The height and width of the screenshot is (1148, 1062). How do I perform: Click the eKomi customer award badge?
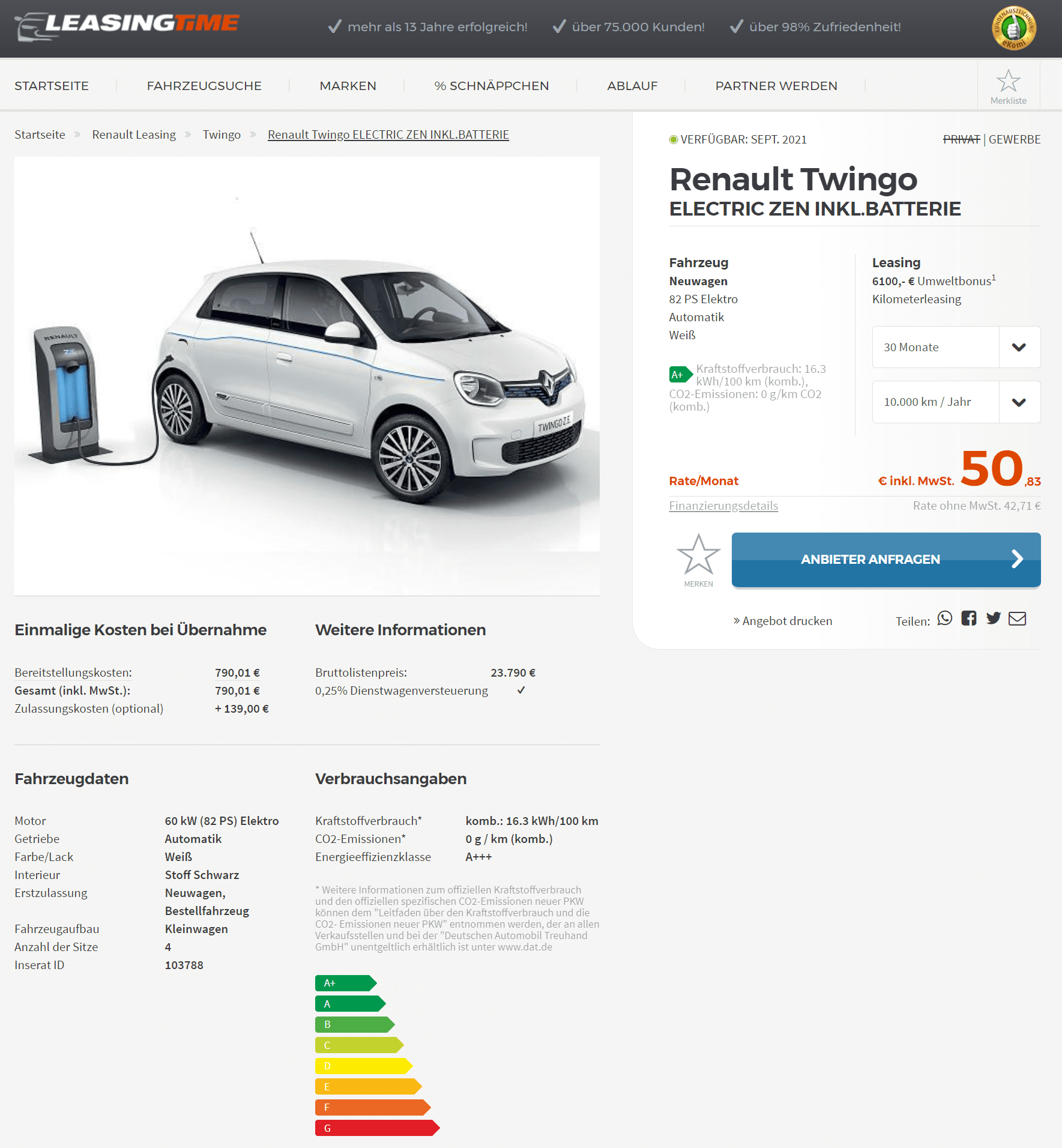(1014, 28)
